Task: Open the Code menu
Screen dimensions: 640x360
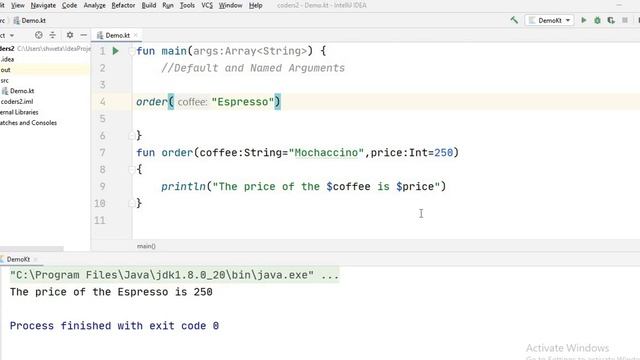Action: pos(69,5)
